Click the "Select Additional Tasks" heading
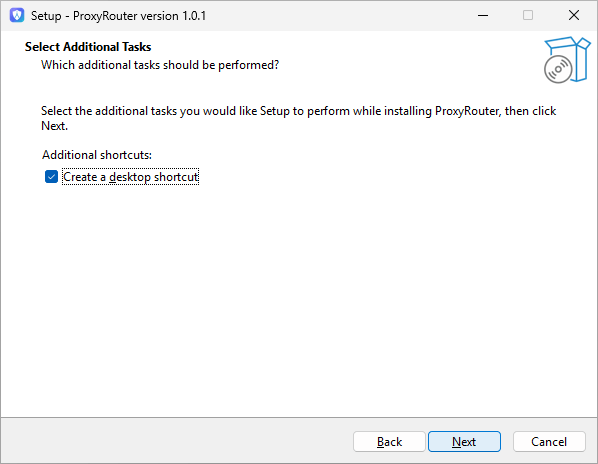 [x=88, y=47]
